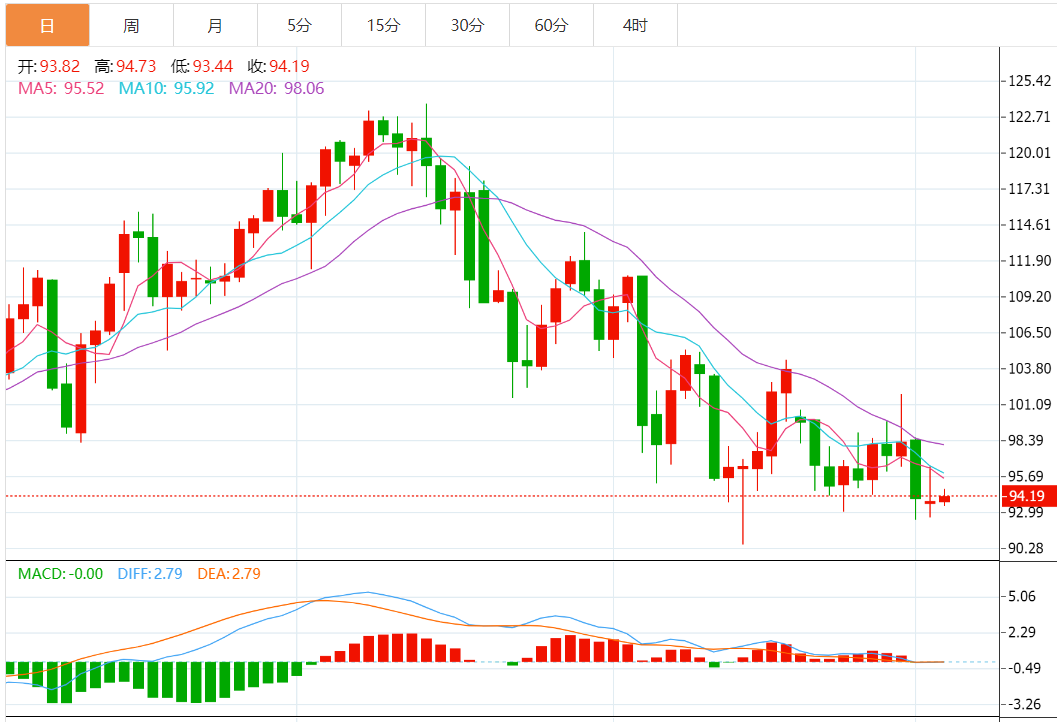Click the MA5: 95.52 indicator label
The width and height of the screenshot is (1057, 722).
61,88
